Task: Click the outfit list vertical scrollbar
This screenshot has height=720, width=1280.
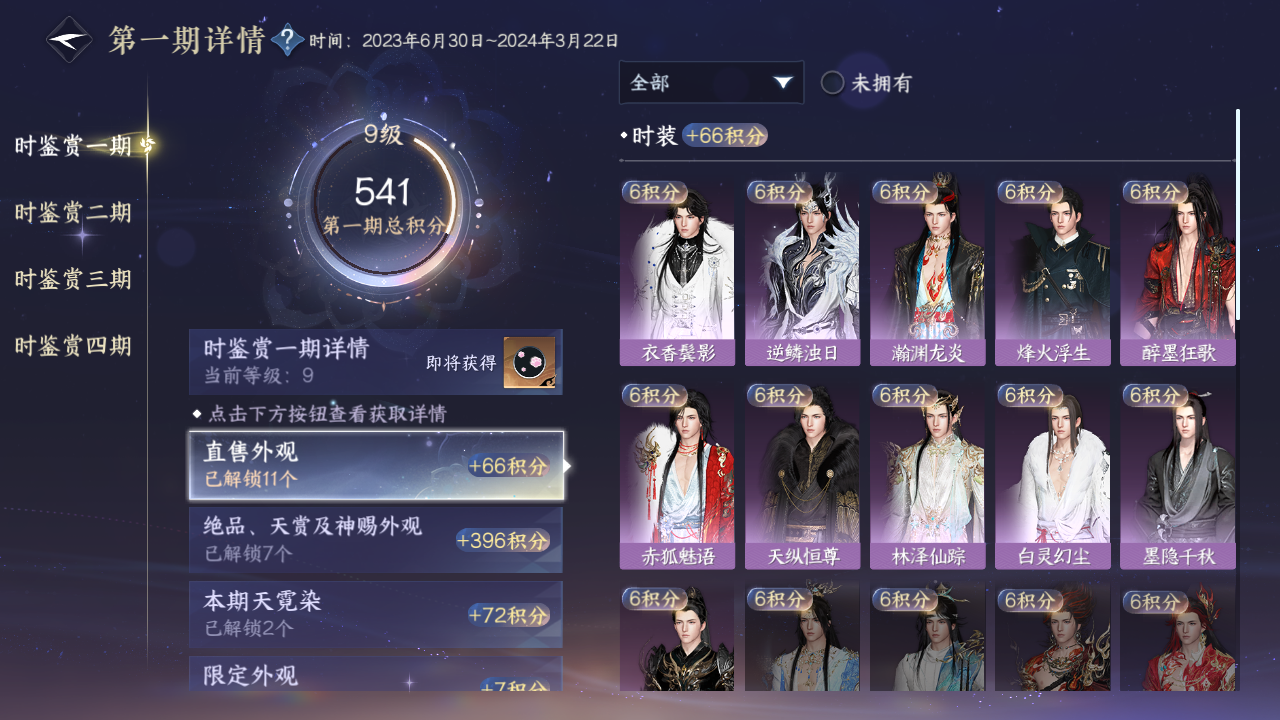Action: (1238, 215)
